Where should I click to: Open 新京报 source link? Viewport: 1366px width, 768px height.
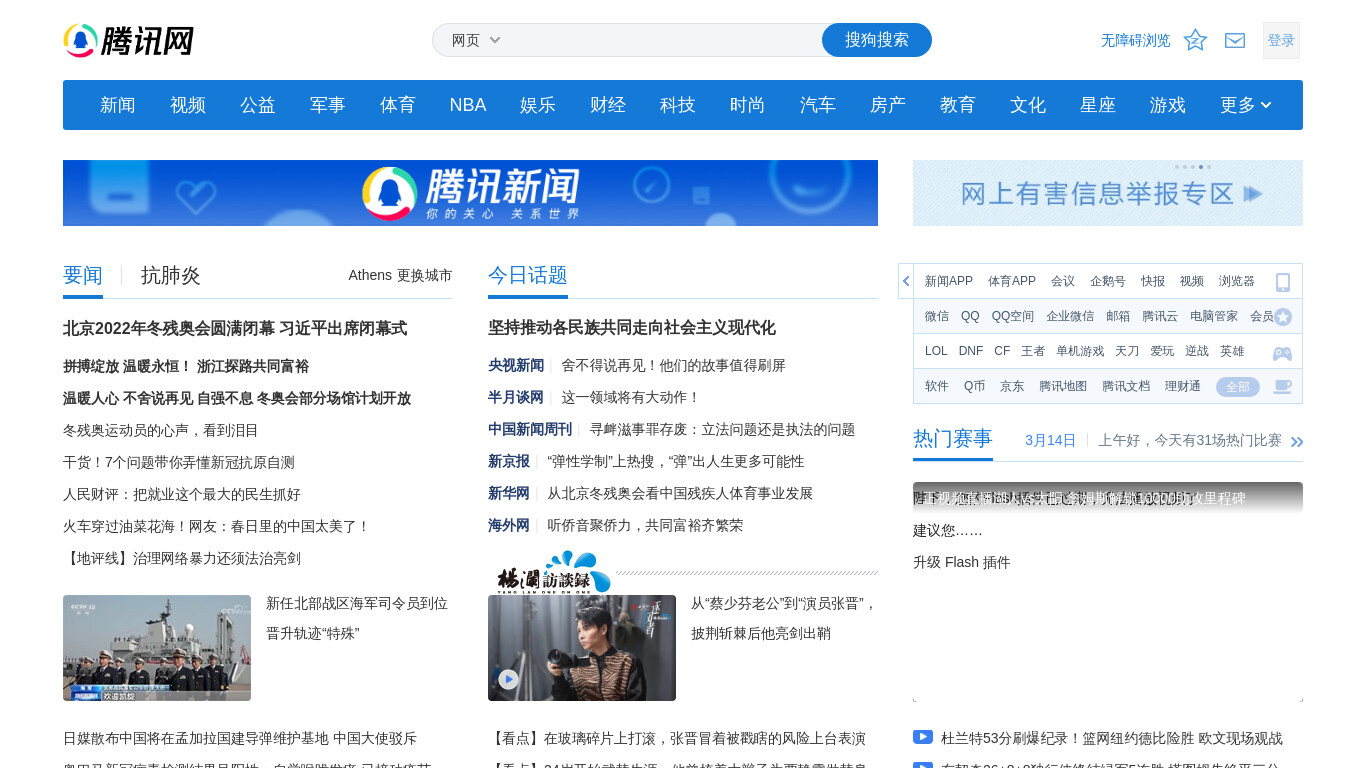[x=509, y=462]
